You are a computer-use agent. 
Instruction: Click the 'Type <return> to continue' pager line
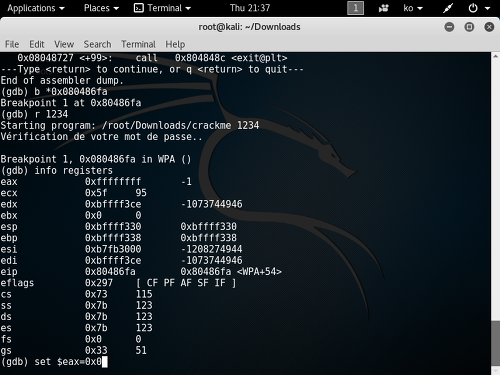coord(152,69)
